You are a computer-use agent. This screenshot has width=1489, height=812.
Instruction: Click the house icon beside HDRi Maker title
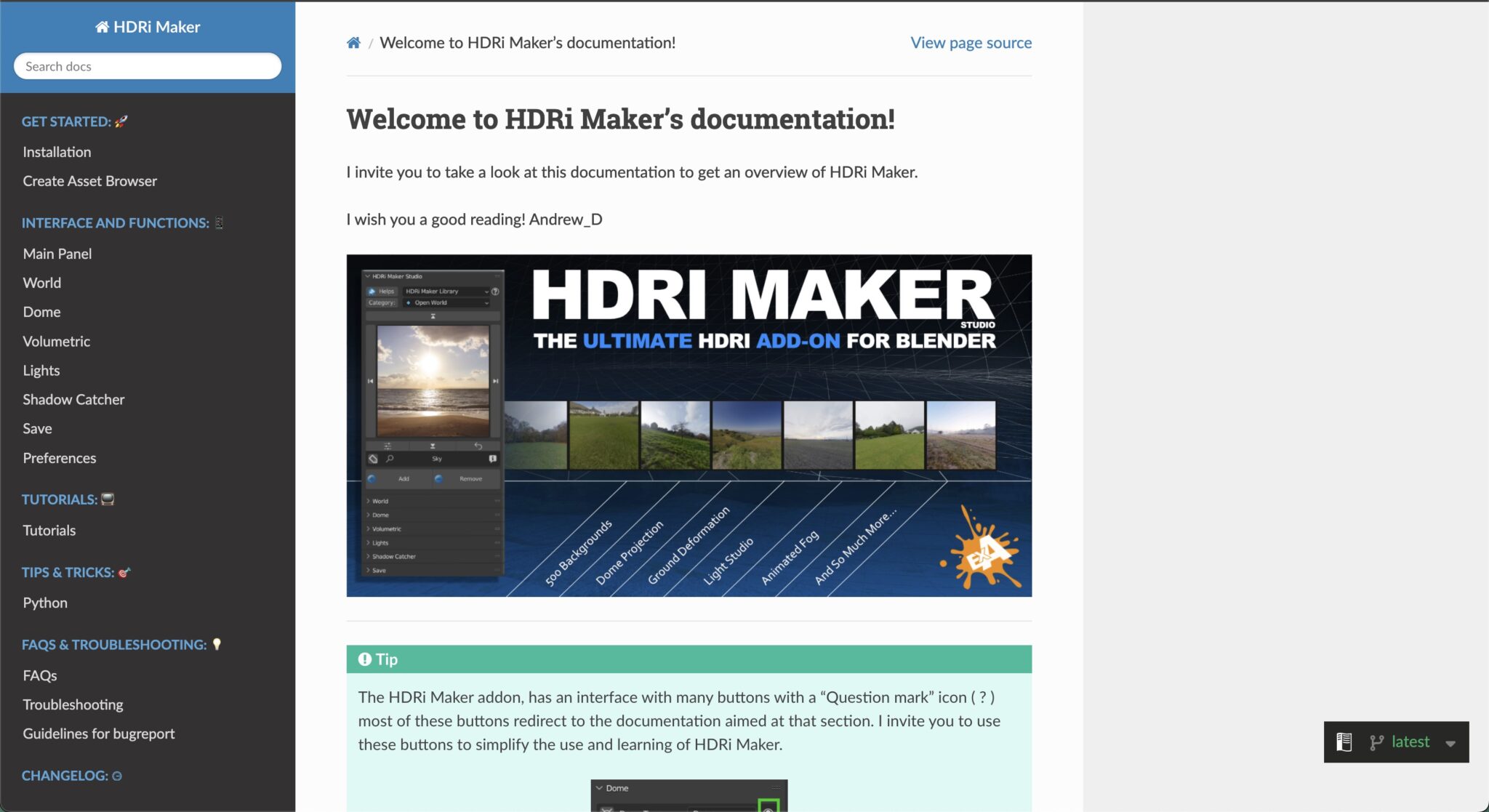(101, 26)
